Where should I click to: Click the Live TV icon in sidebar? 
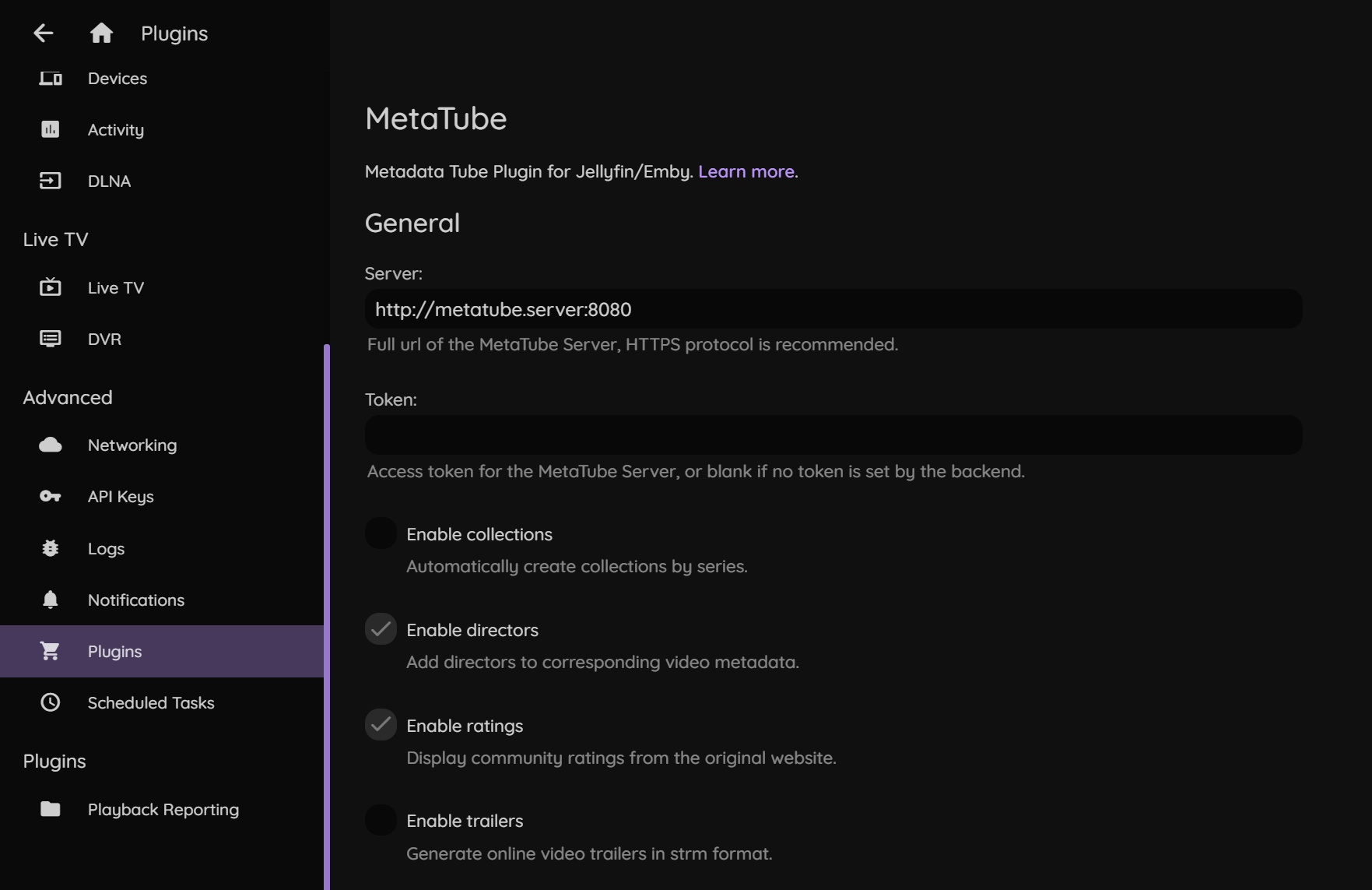pos(51,287)
